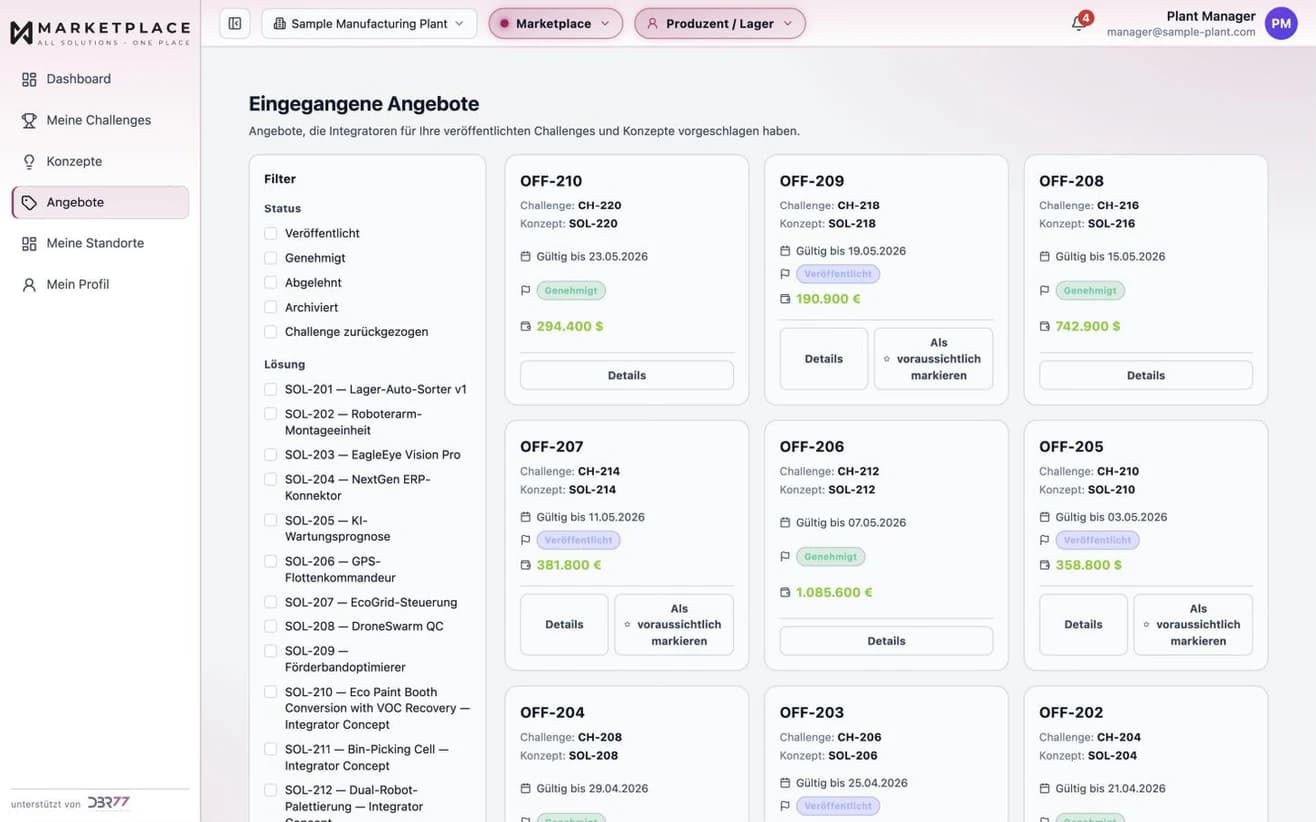Mark OFF-205 als voraussichtlich
The height and width of the screenshot is (822, 1316).
(x=1193, y=625)
